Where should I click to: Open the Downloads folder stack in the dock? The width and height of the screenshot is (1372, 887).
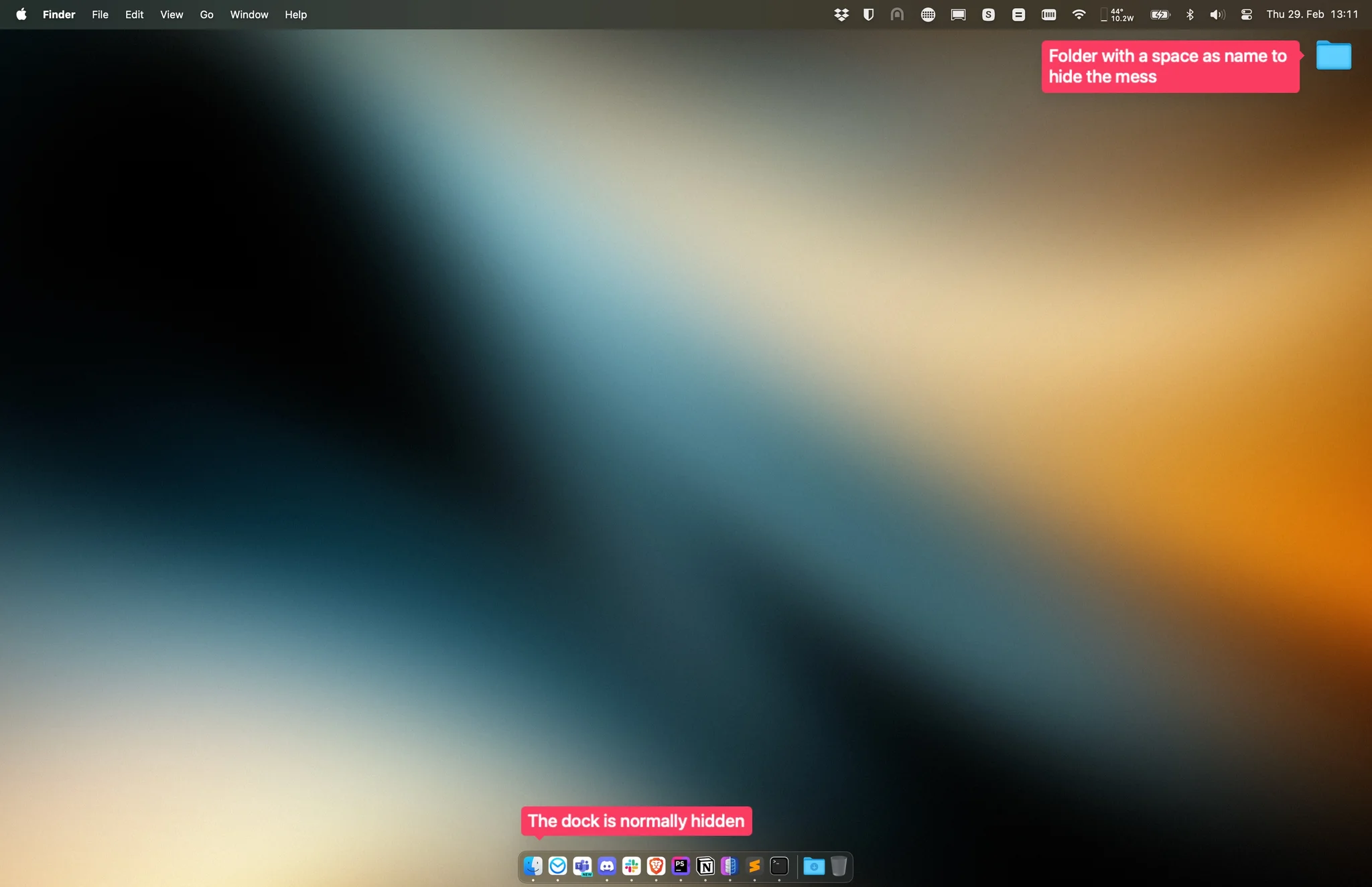click(814, 866)
